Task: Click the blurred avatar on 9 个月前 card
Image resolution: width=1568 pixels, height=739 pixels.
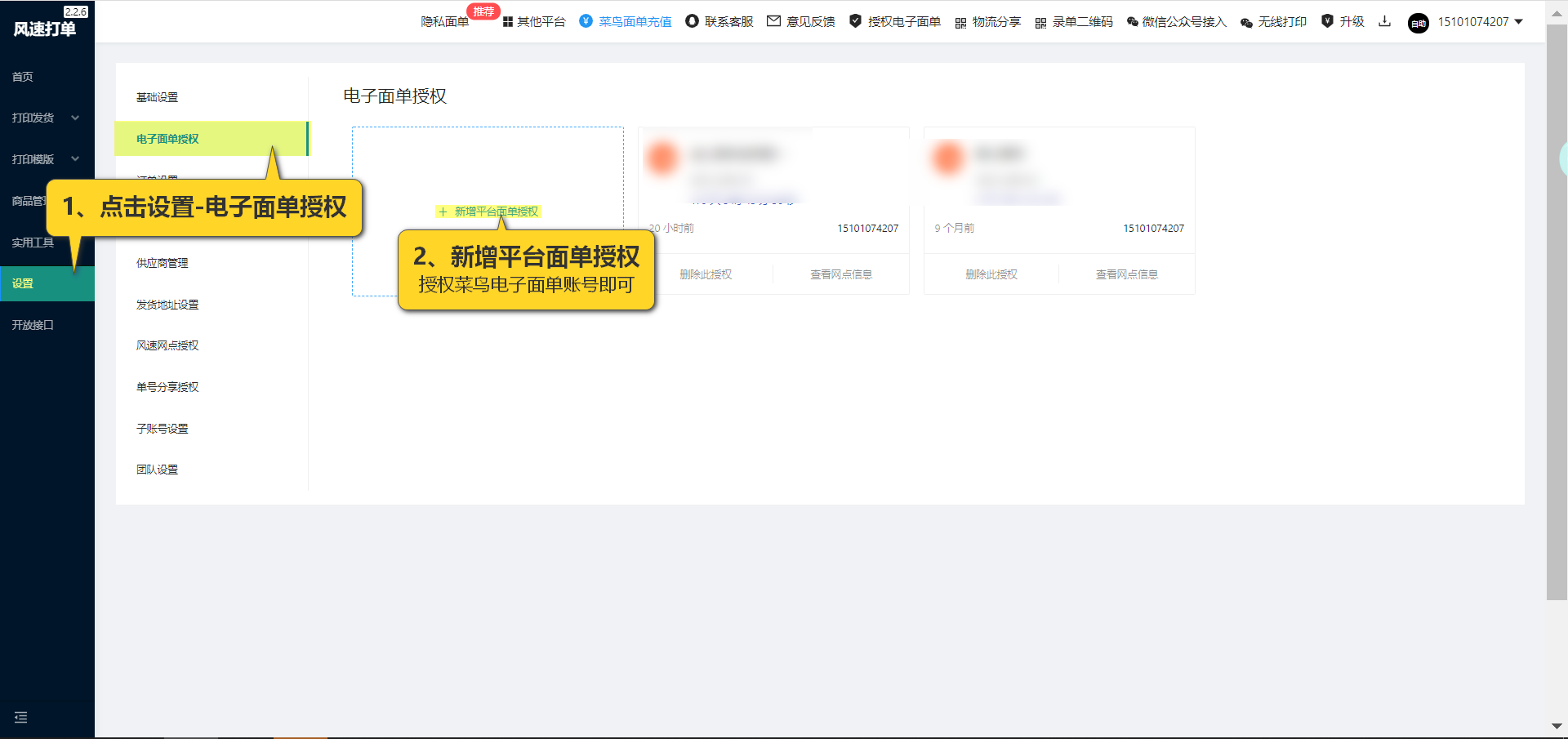Action: point(948,157)
